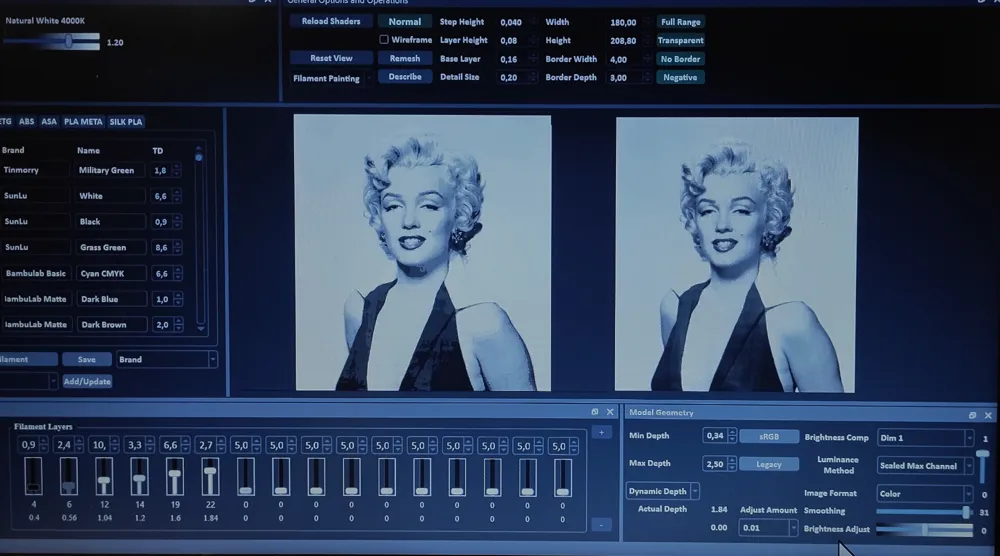Click the left Marilyn preview image
Viewport: 1000px width, 556px height.
(422, 252)
